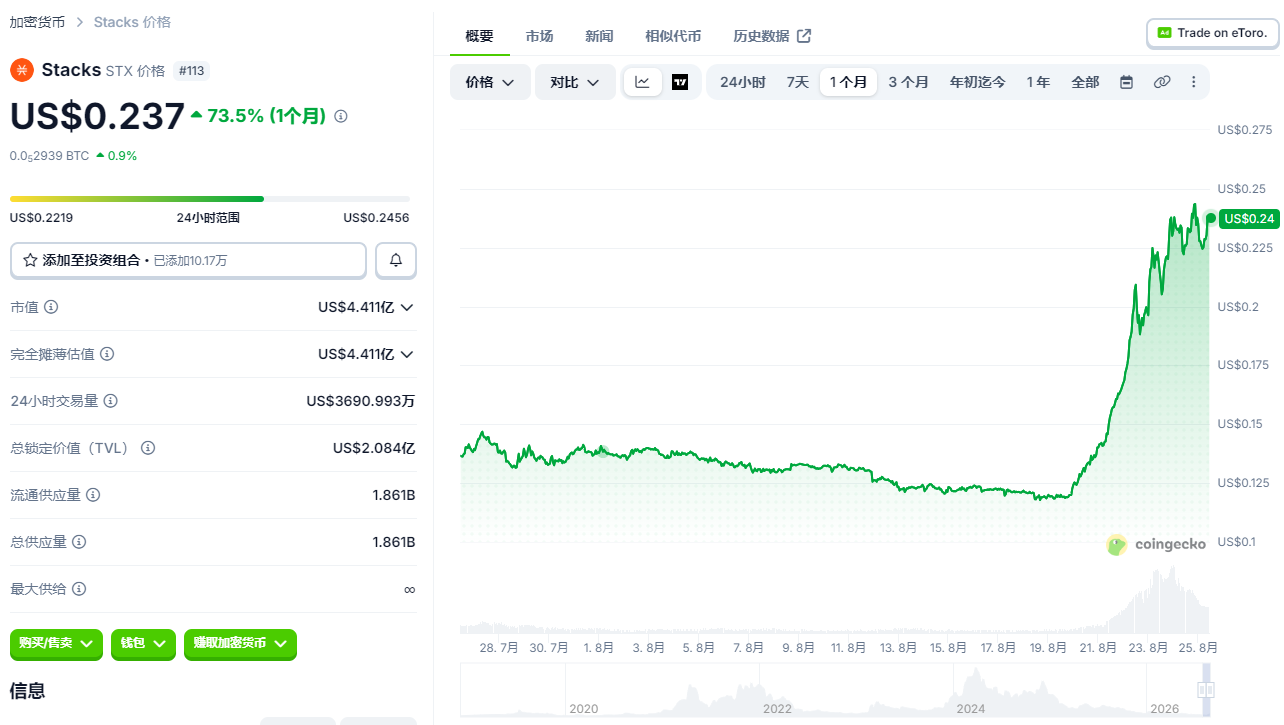Image resolution: width=1284 pixels, height=725 pixels.
Task: Click the US$0.24 current price label
Action: click(x=1249, y=218)
